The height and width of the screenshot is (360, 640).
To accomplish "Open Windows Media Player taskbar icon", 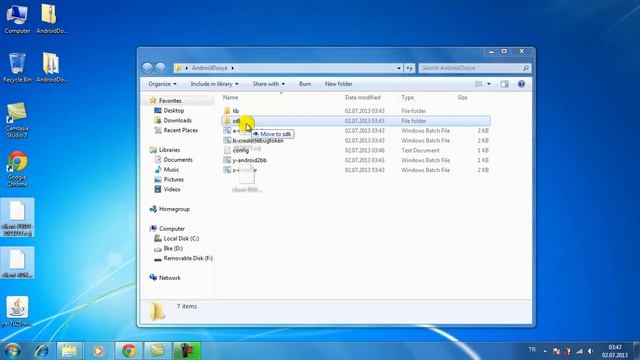I will pos(98,351).
